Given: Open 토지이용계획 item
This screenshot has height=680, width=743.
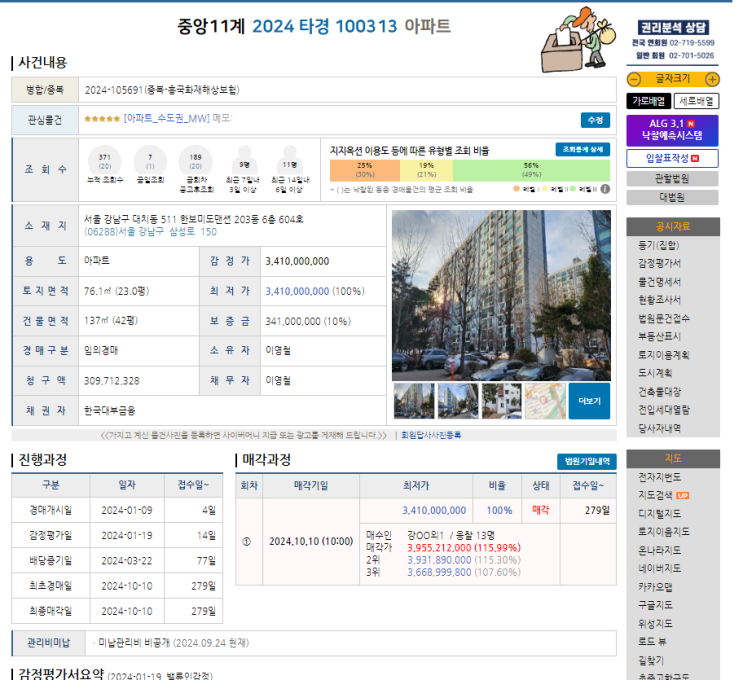Looking at the screenshot, I should (x=663, y=354).
